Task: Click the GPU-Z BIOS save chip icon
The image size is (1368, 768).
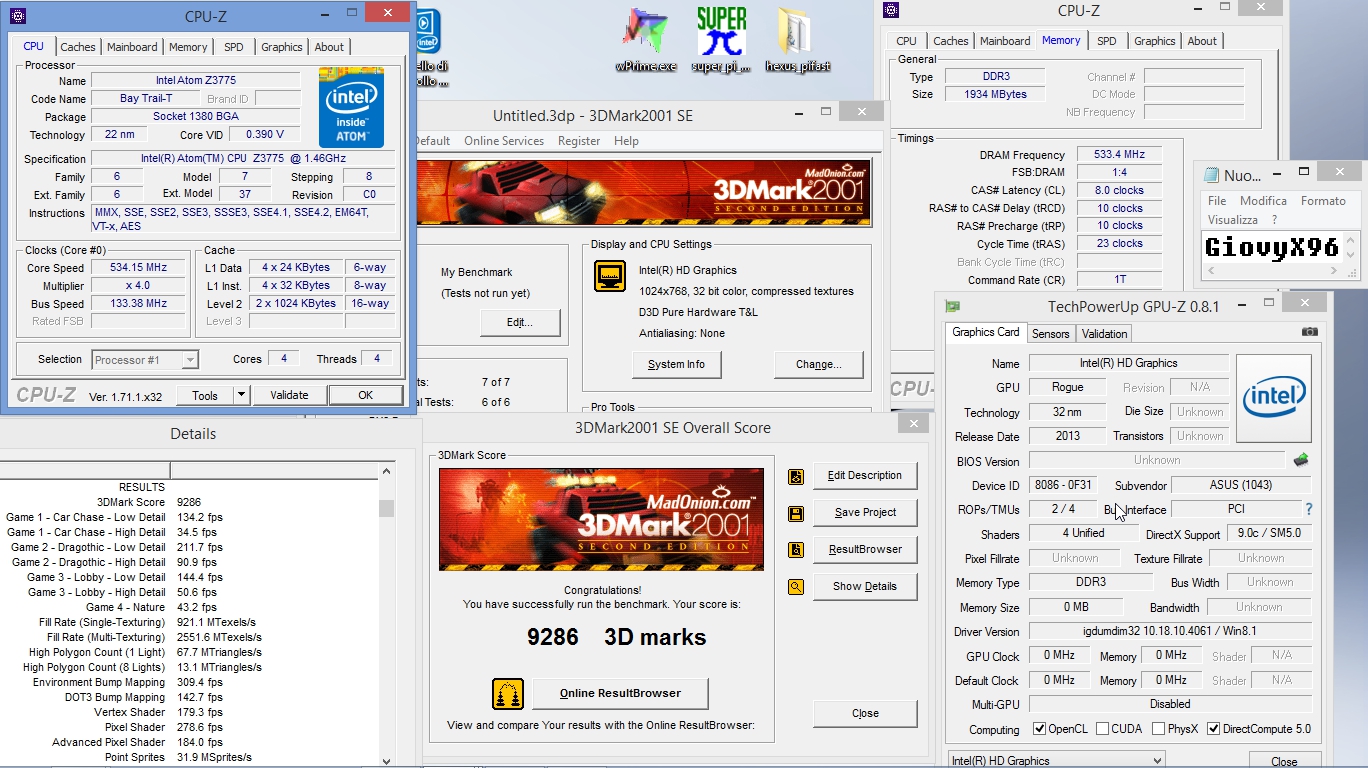Action: [1301, 461]
